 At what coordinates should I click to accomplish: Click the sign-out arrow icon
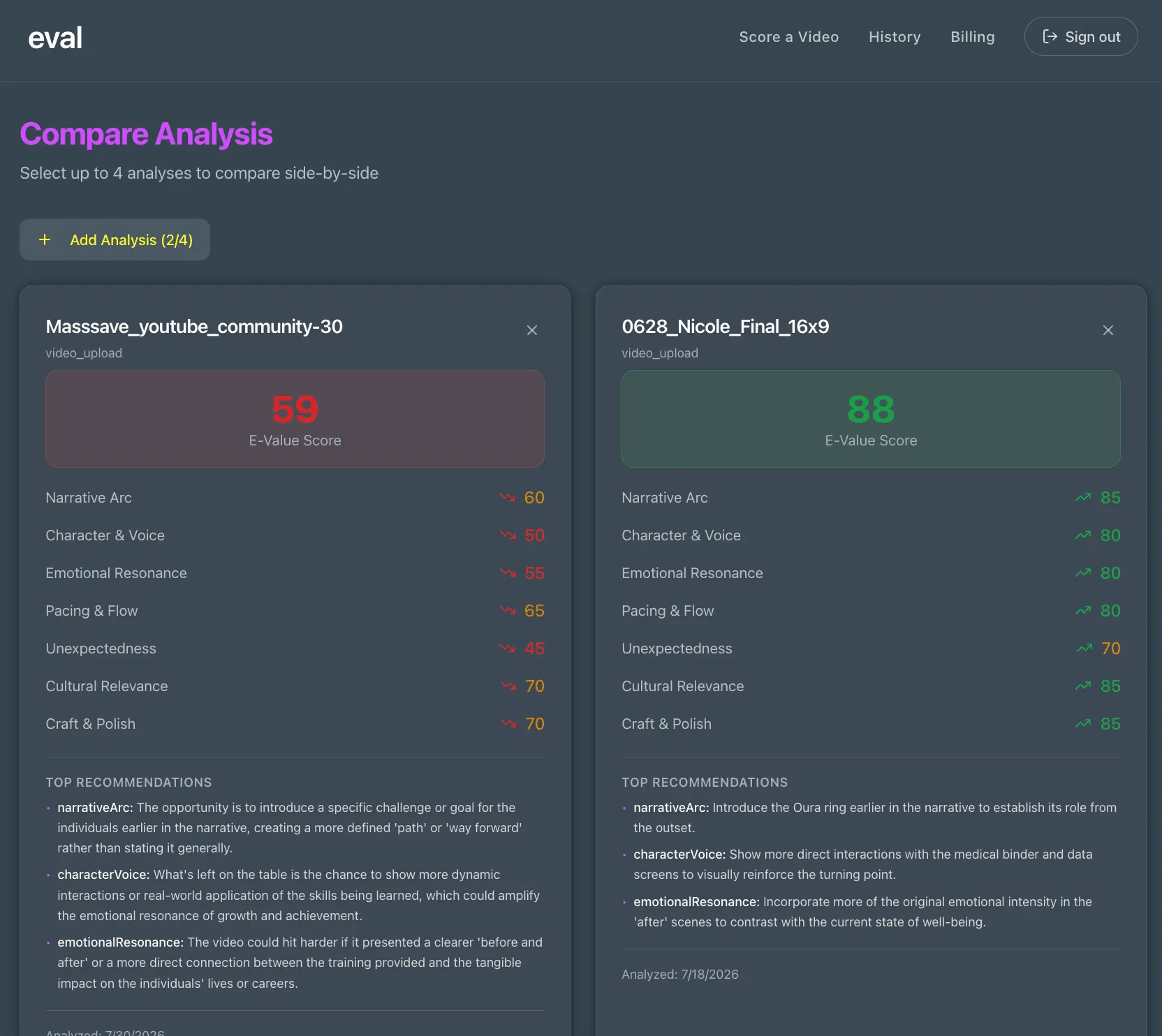[x=1050, y=36]
